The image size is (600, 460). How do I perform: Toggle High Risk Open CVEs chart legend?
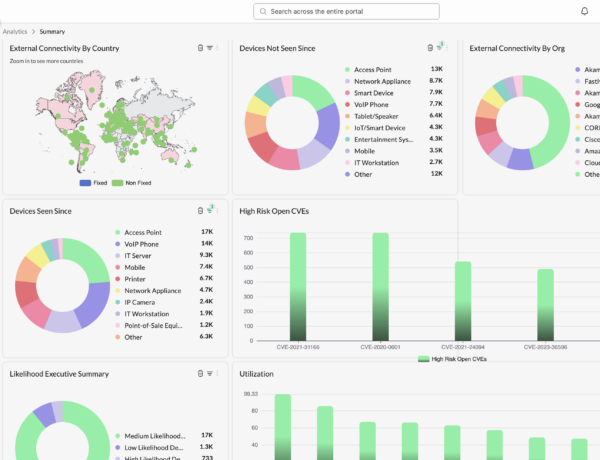pos(452,359)
